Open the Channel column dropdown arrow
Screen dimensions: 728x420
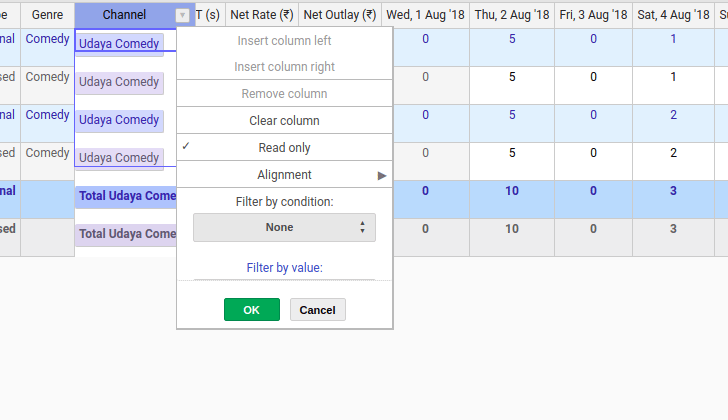click(x=182, y=15)
